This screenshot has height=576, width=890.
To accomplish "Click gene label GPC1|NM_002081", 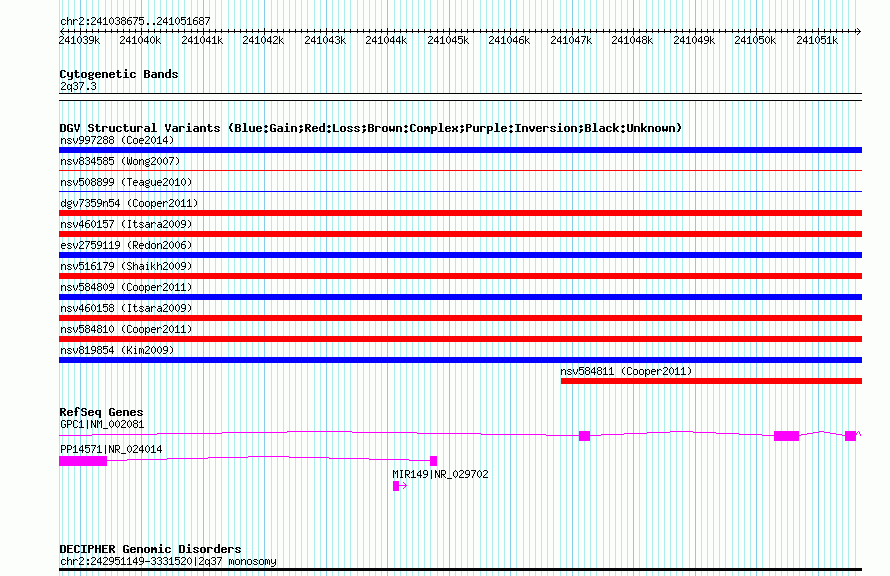I will (x=102, y=424).
